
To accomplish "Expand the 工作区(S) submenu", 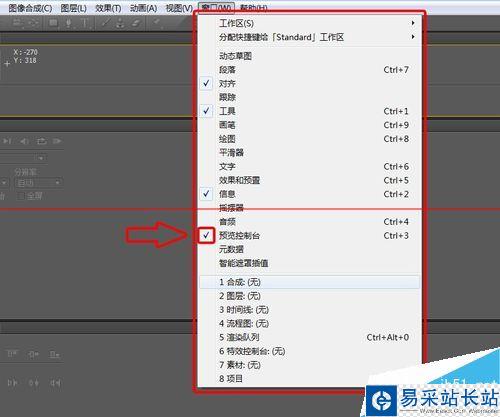I will [310, 23].
